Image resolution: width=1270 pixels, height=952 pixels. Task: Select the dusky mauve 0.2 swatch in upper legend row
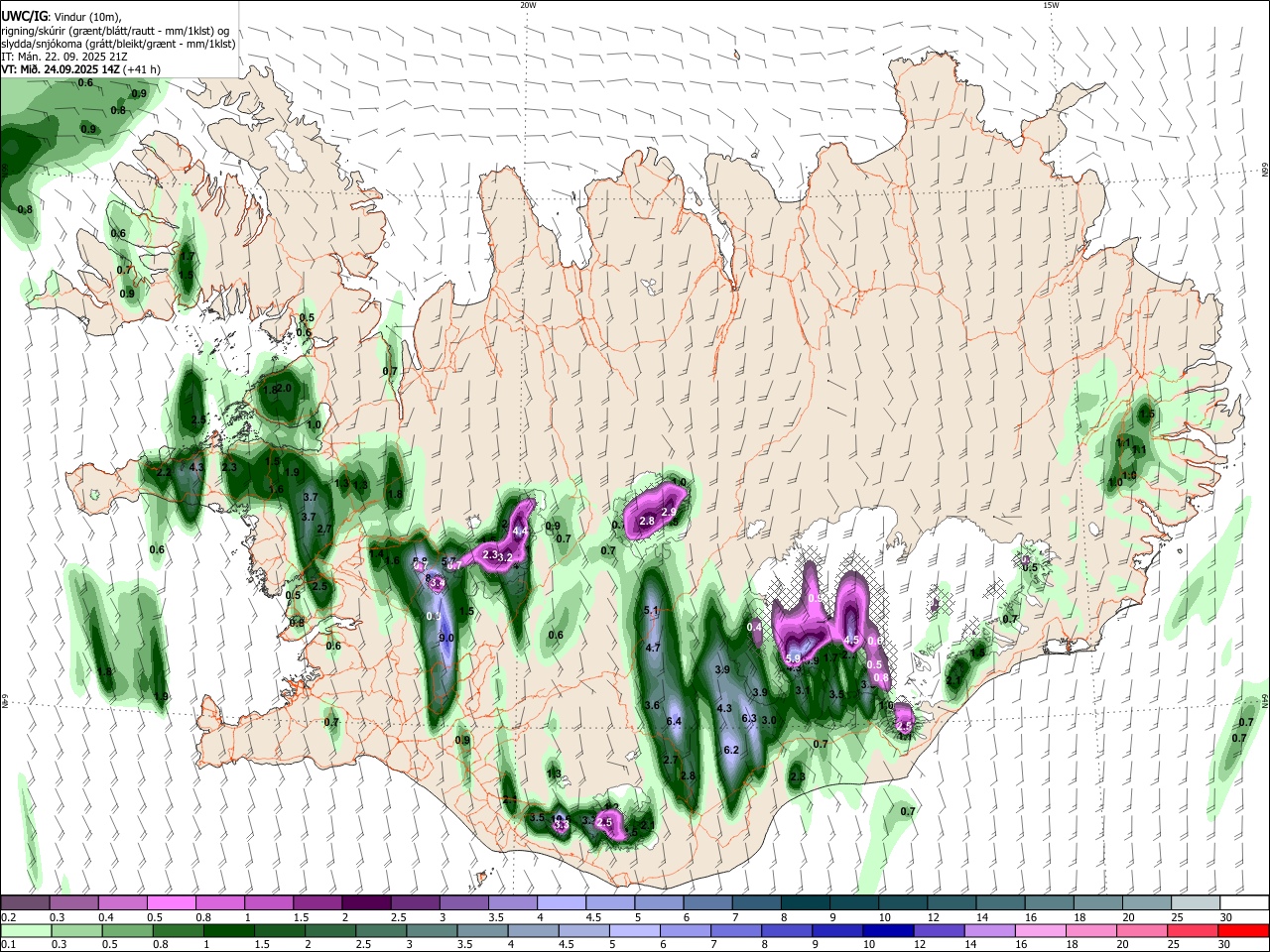click(26, 902)
